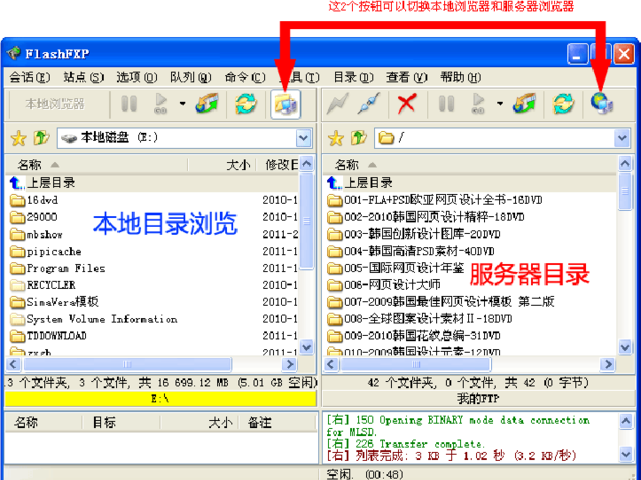The width and height of the screenshot is (641, 480).
Task: Open the 查看(V) menu
Action: 406,77
